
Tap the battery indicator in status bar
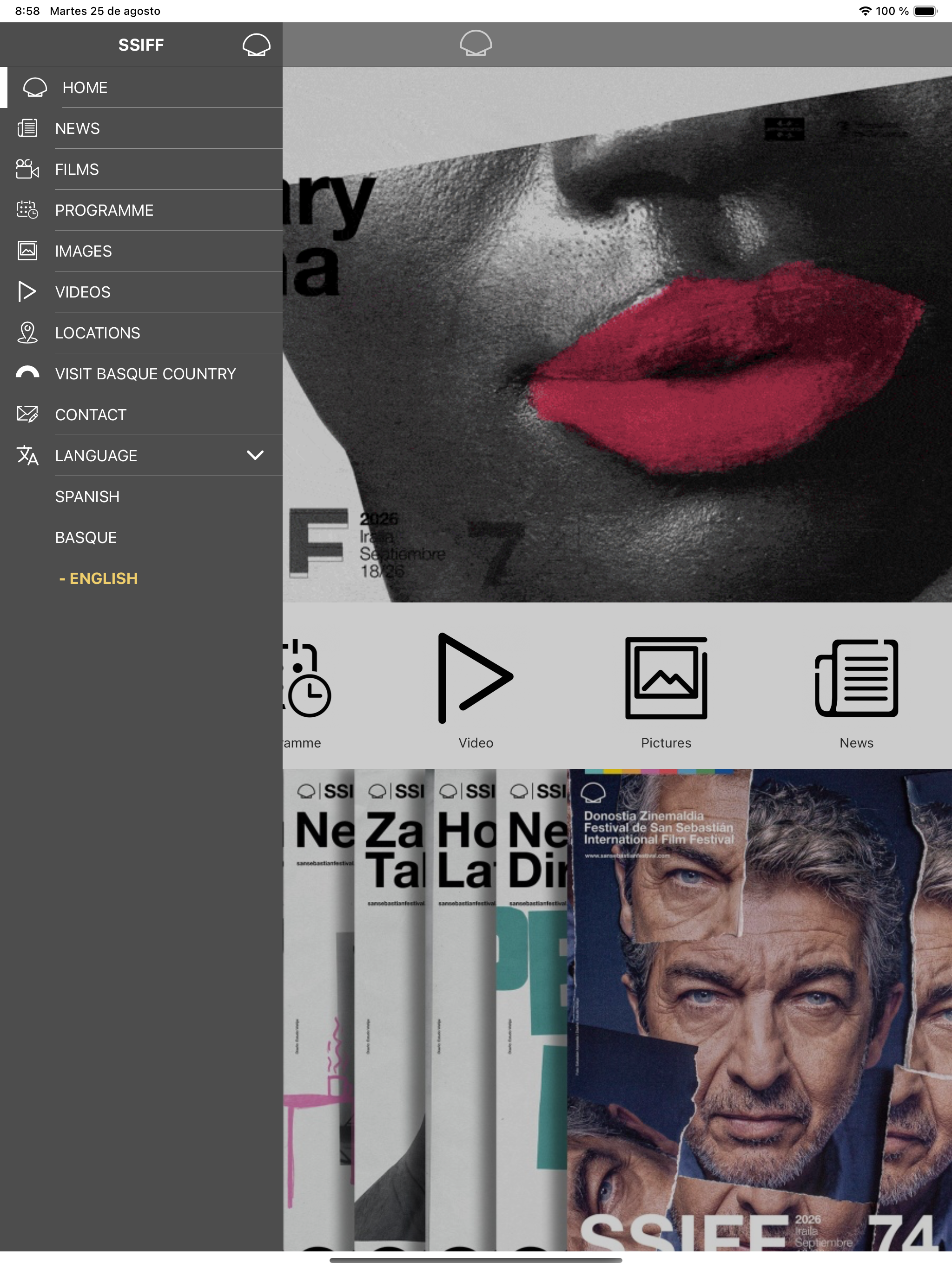click(925, 11)
